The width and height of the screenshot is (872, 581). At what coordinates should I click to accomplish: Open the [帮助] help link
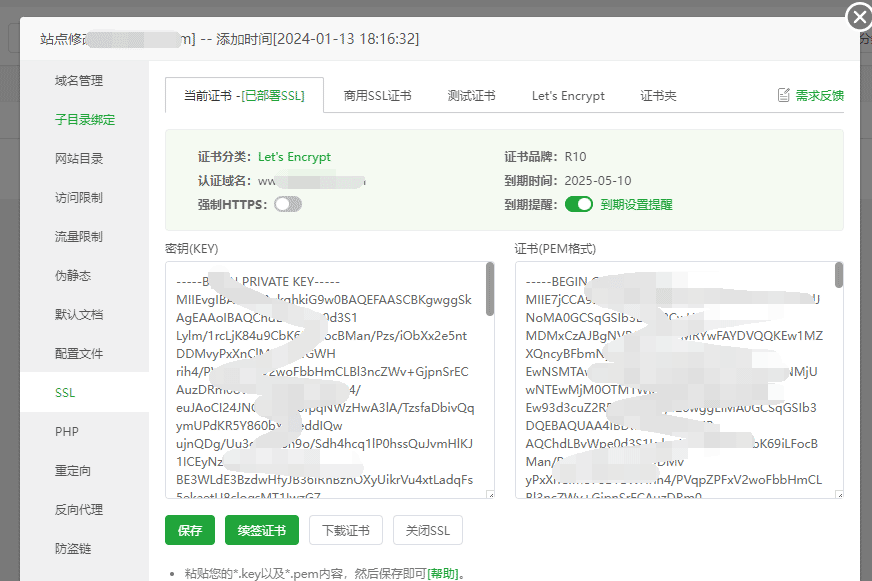click(443, 573)
